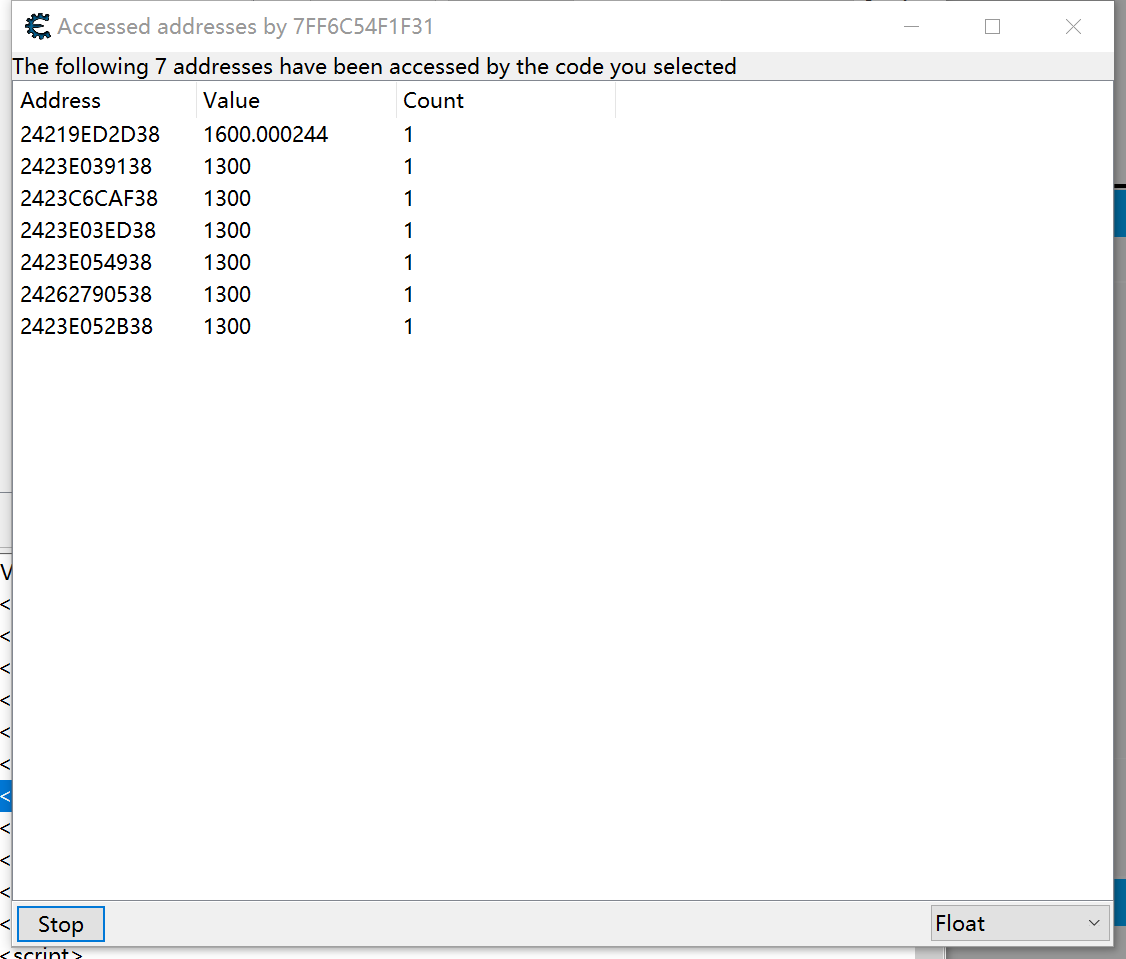Click the 1300 value of 2423E039138
Image resolution: width=1126 pixels, height=959 pixels.
227,167
